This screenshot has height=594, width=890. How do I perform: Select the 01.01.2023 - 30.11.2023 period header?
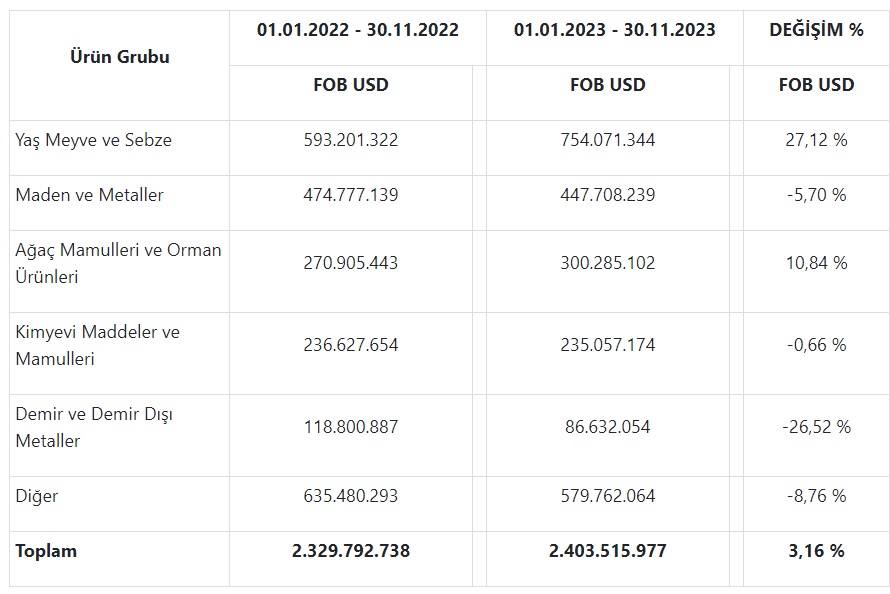coord(614,30)
